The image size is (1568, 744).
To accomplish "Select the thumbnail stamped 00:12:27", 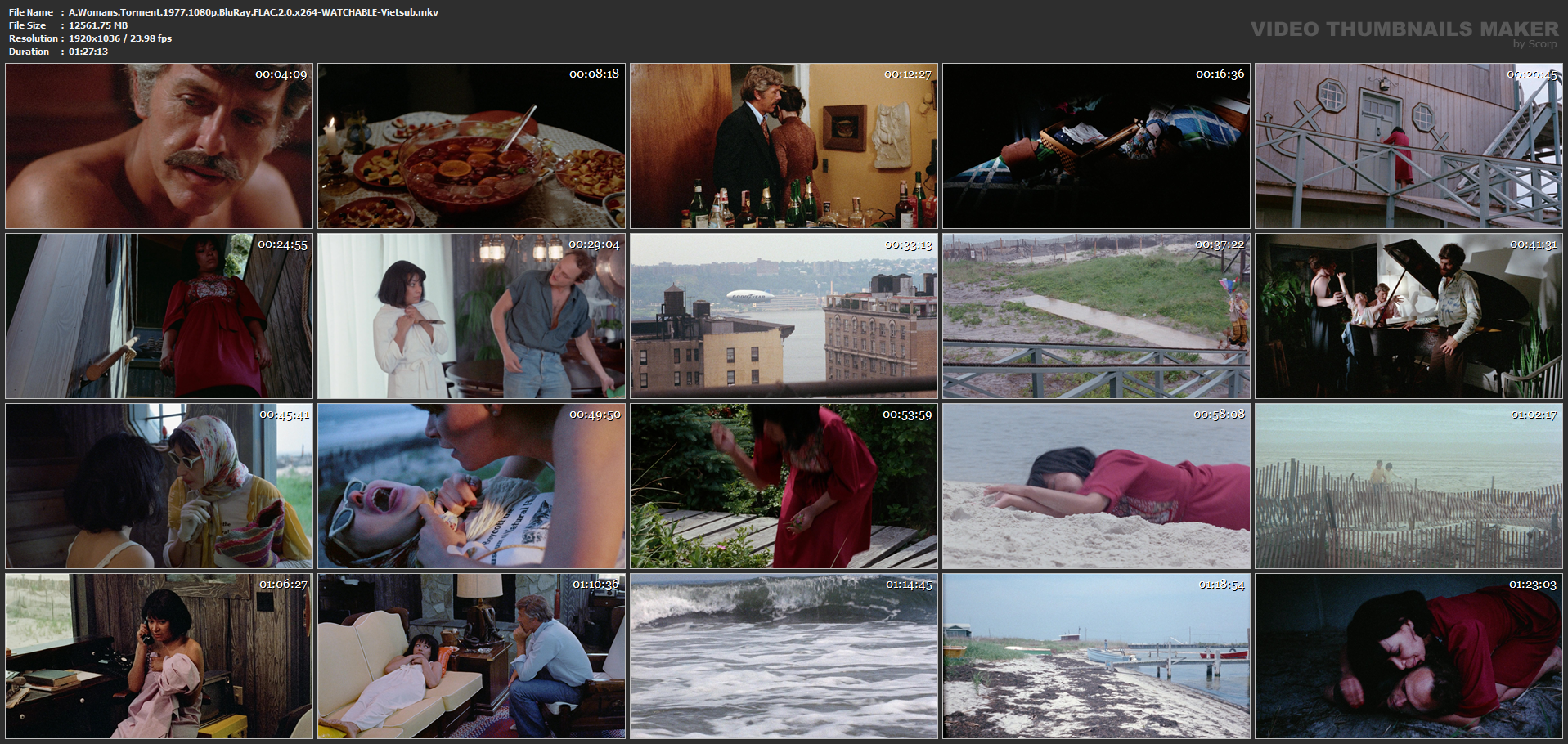I will point(784,146).
